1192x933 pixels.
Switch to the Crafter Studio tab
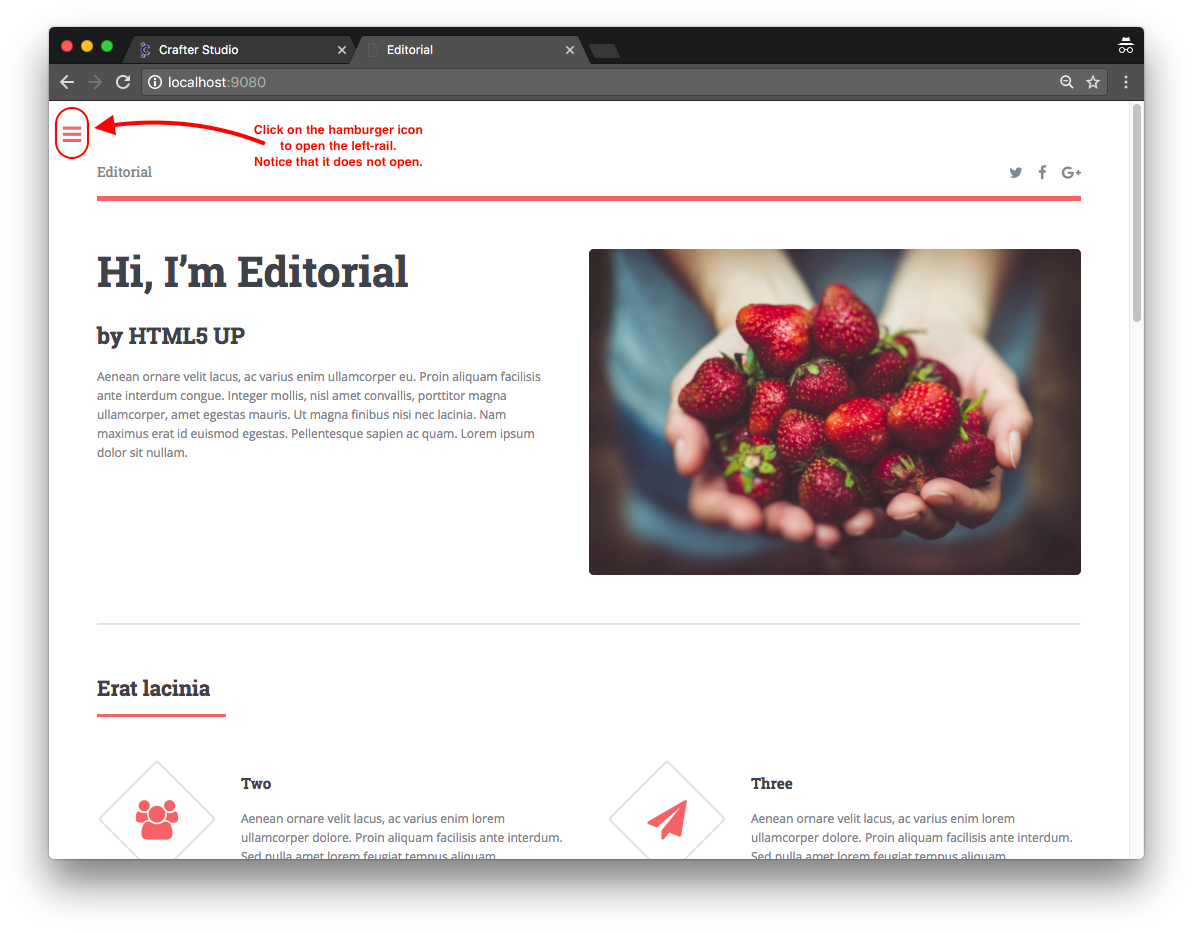(x=238, y=49)
